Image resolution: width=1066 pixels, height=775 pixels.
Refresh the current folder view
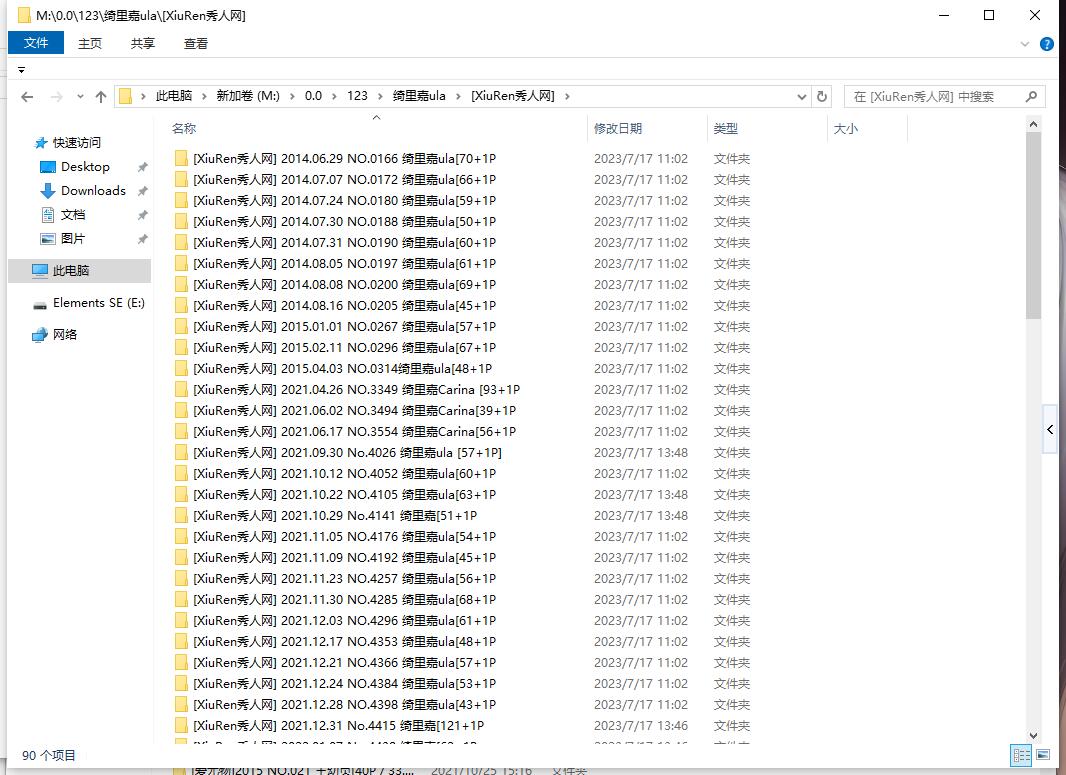coord(821,97)
